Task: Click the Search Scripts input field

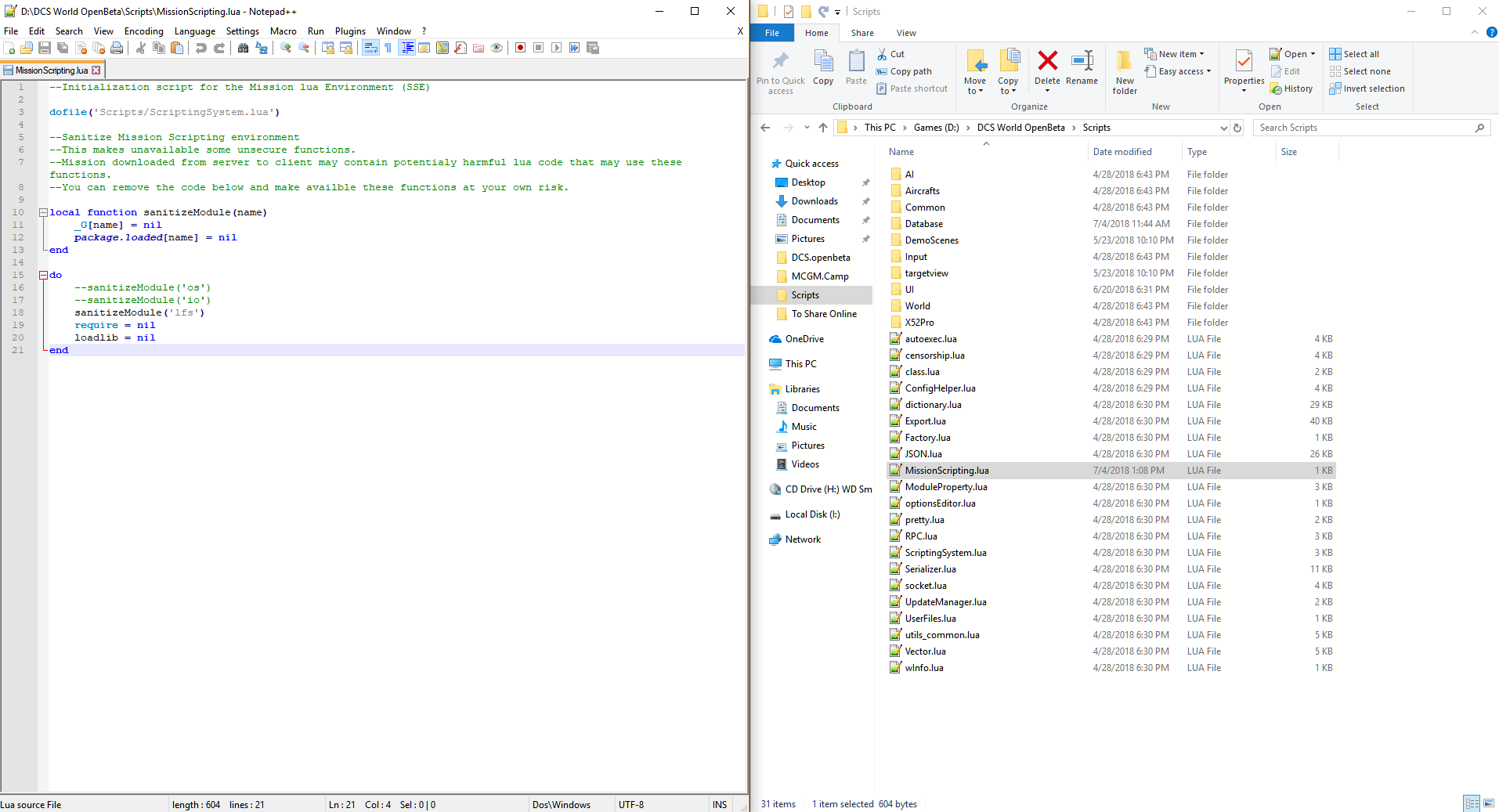Action: (x=1371, y=128)
